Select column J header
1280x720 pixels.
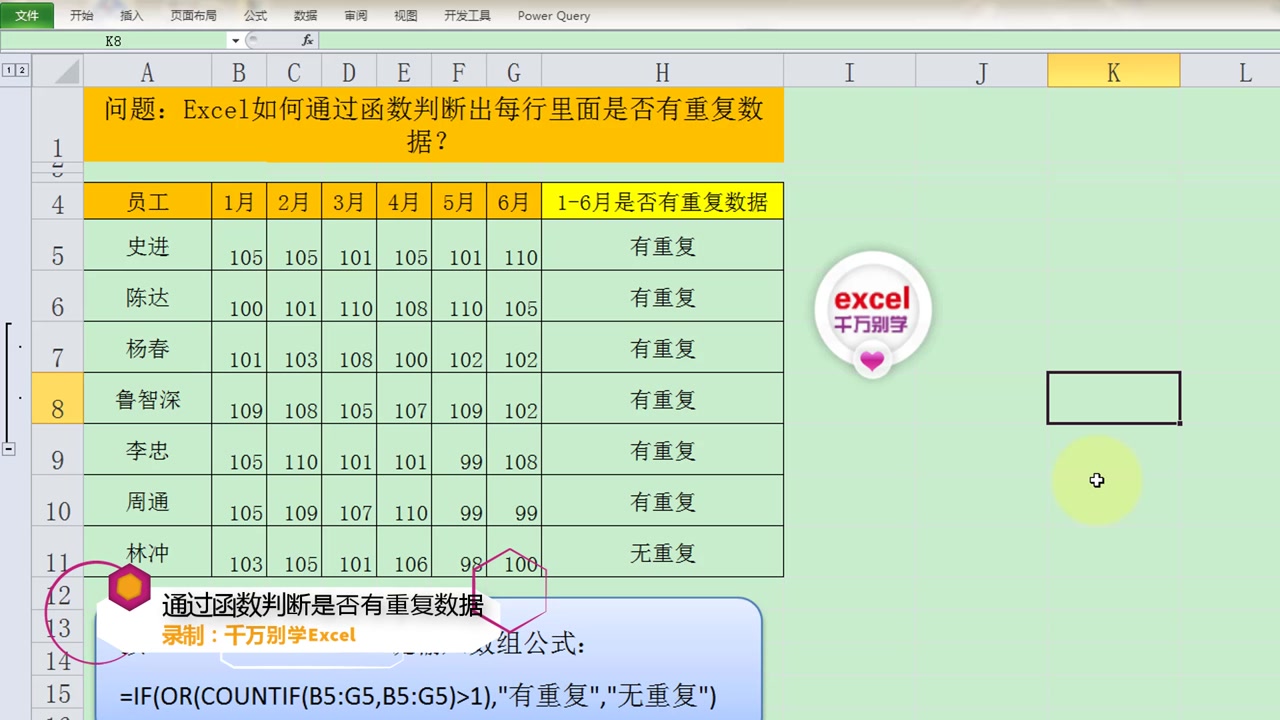tap(981, 72)
